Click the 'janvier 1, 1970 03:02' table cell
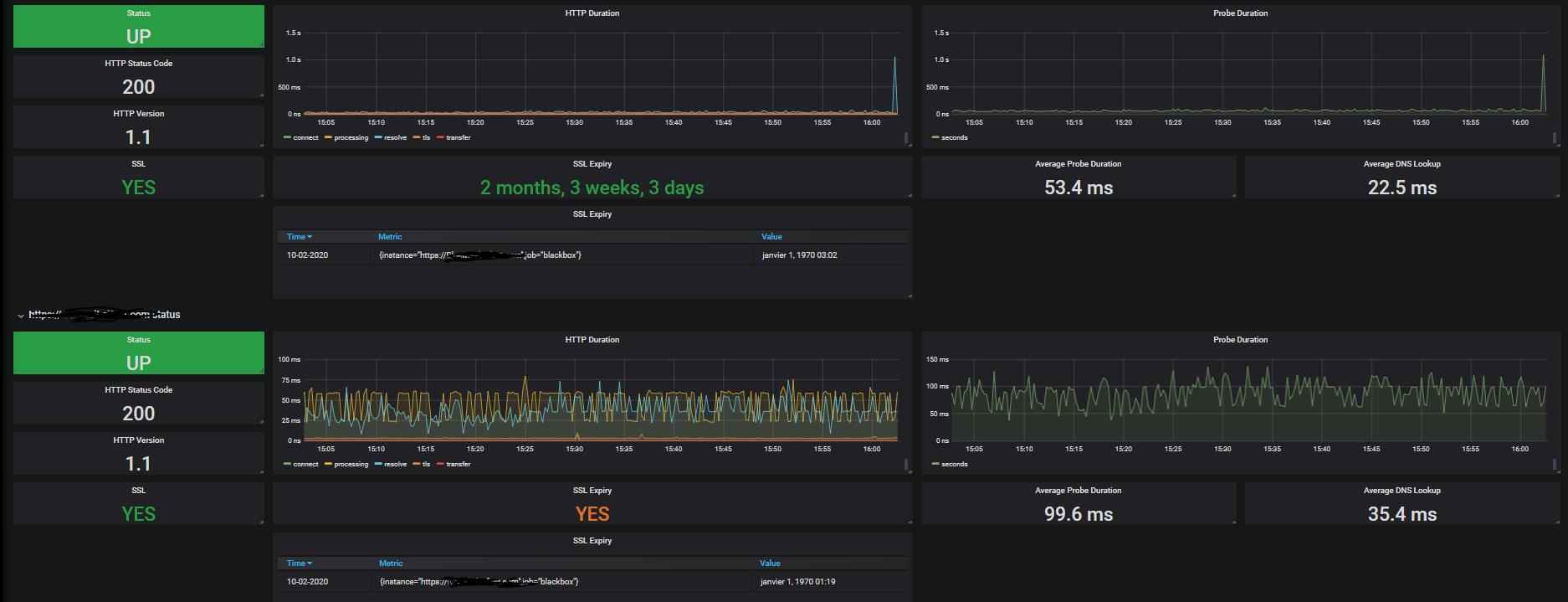This screenshot has height=602, width=1568. tap(799, 255)
